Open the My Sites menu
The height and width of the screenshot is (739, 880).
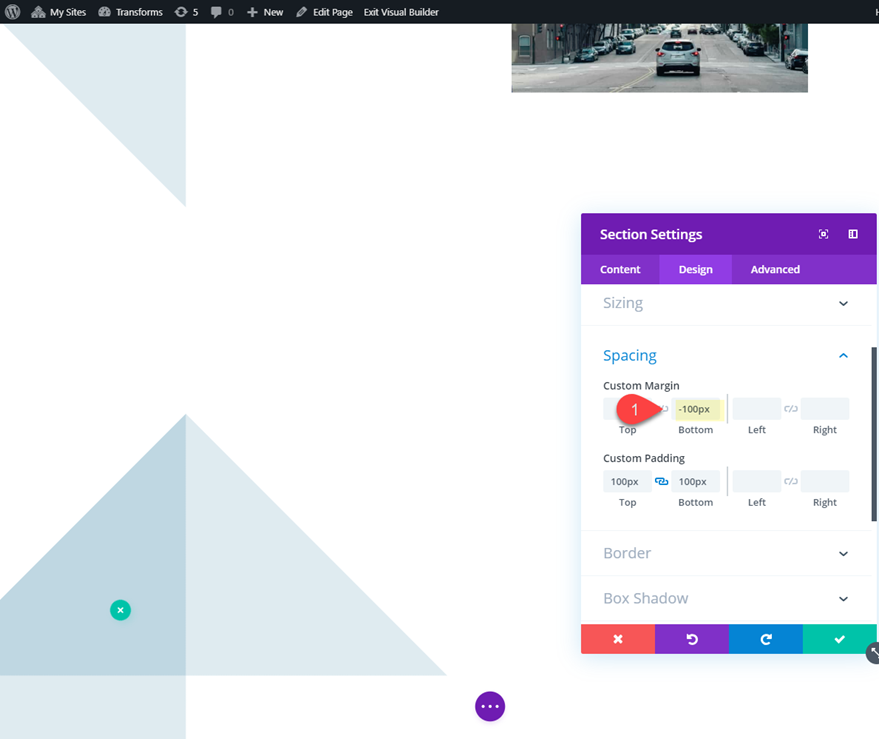pyautogui.click(x=58, y=12)
